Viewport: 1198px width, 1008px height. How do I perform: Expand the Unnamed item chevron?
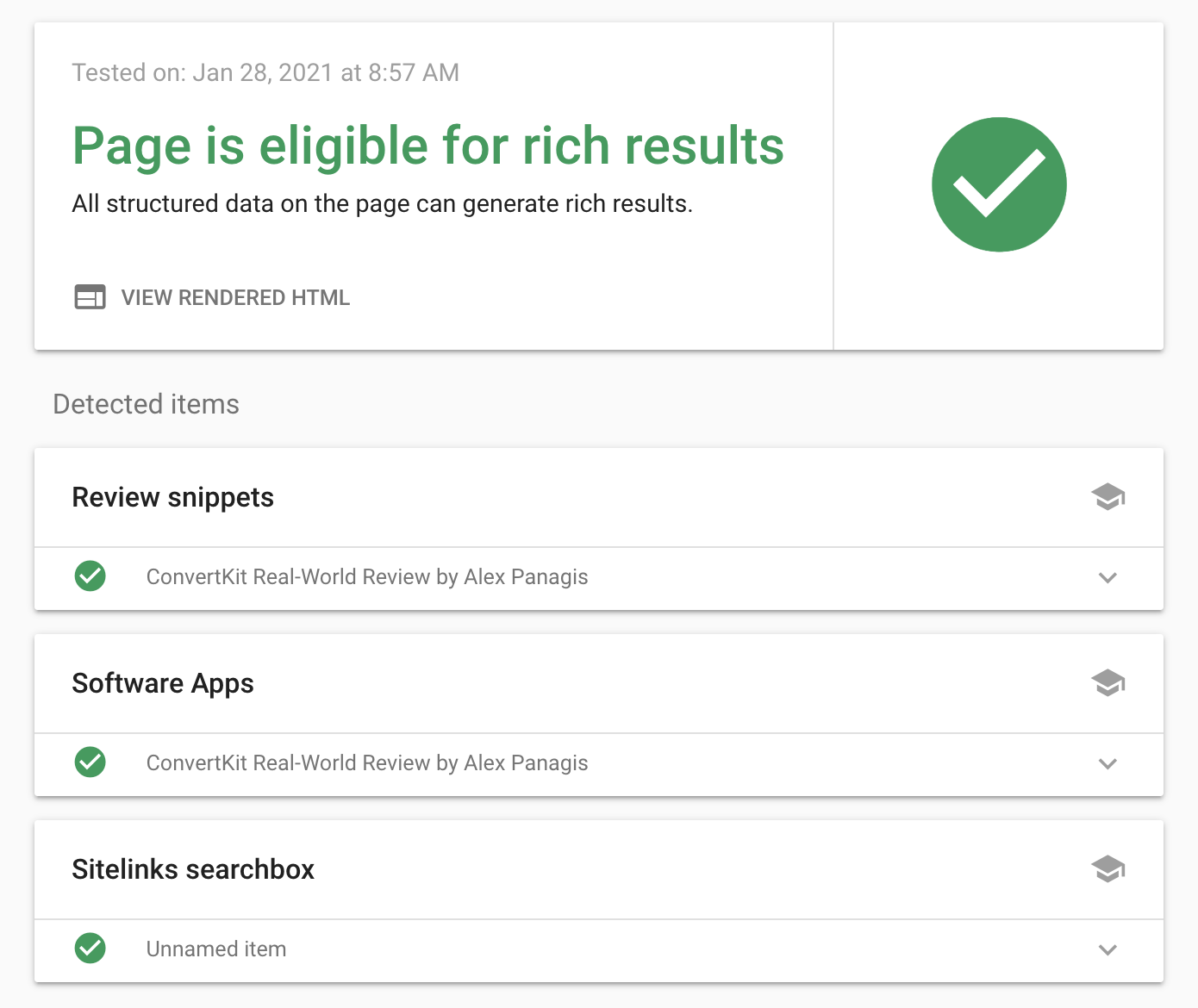click(1108, 950)
